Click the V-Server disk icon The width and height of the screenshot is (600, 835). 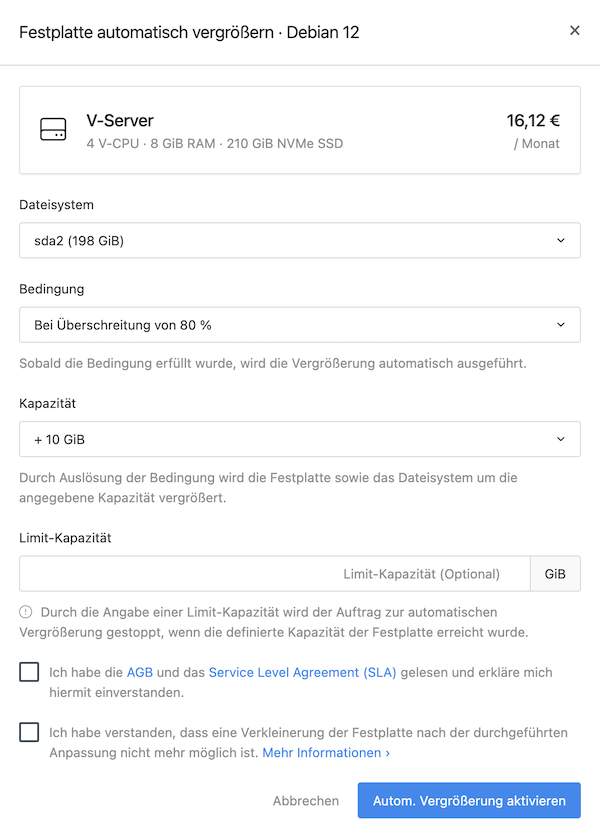[53, 129]
